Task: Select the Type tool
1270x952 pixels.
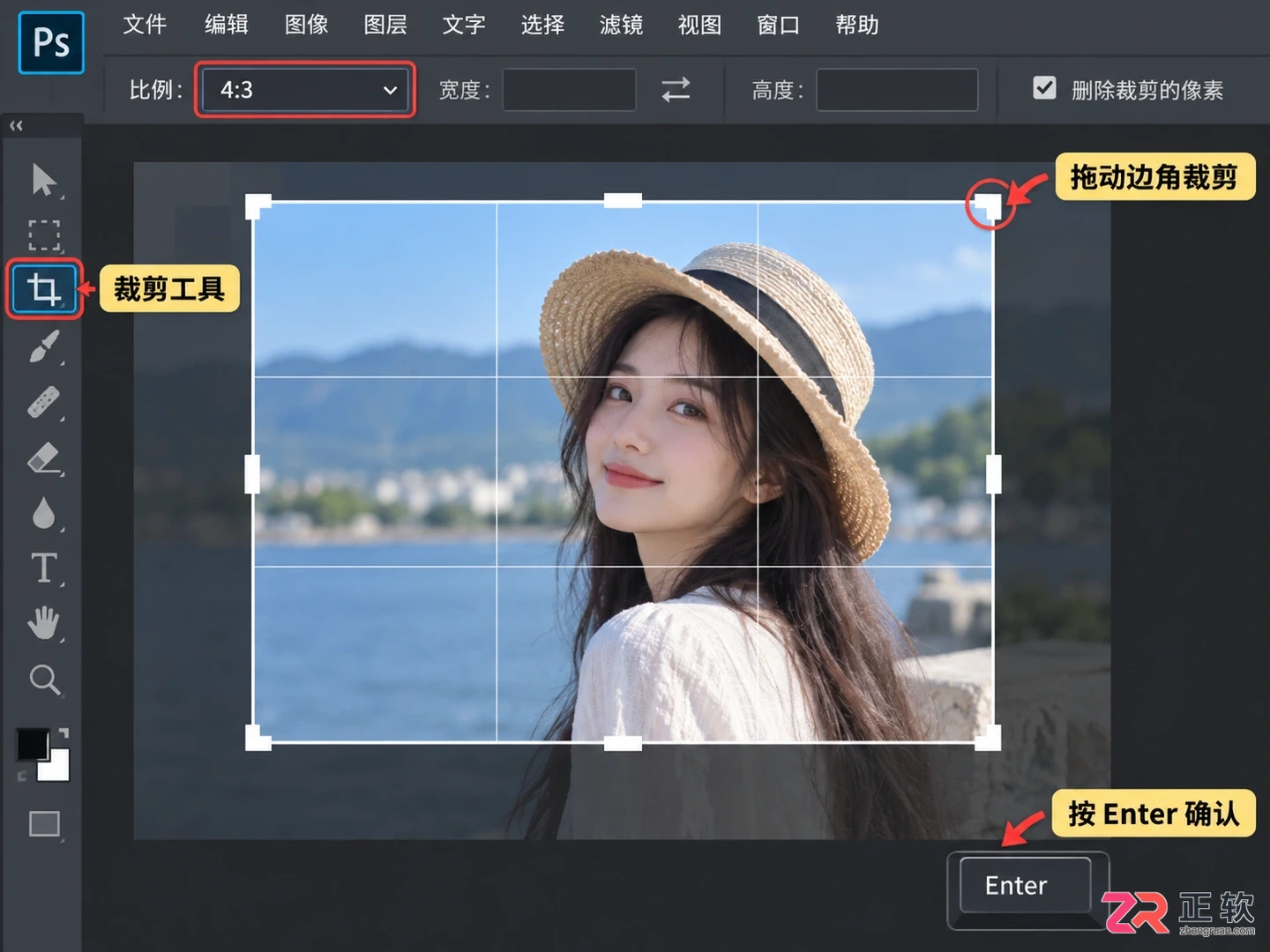Action: tap(44, 569)
